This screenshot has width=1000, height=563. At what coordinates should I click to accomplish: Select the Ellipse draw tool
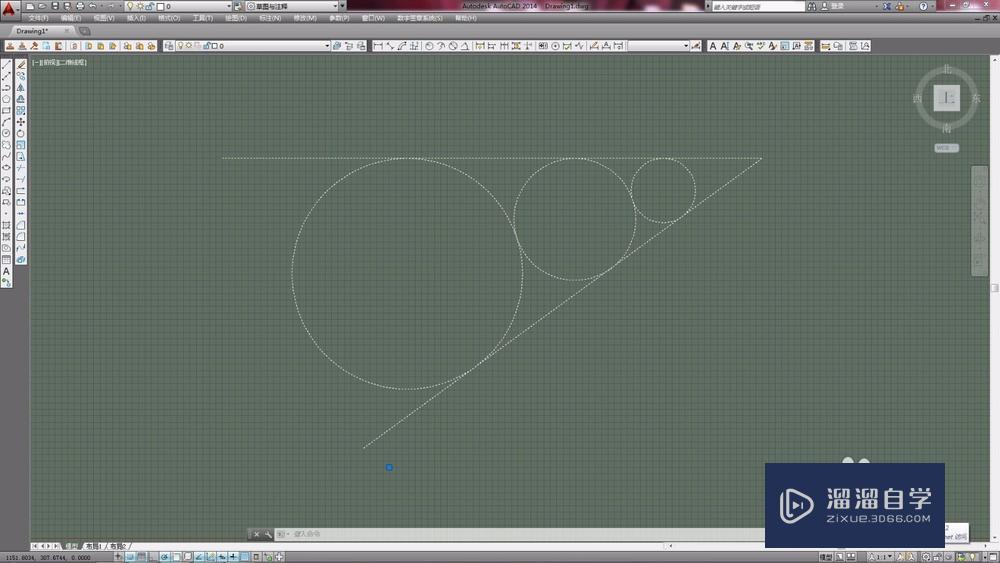tap(6, 168)
